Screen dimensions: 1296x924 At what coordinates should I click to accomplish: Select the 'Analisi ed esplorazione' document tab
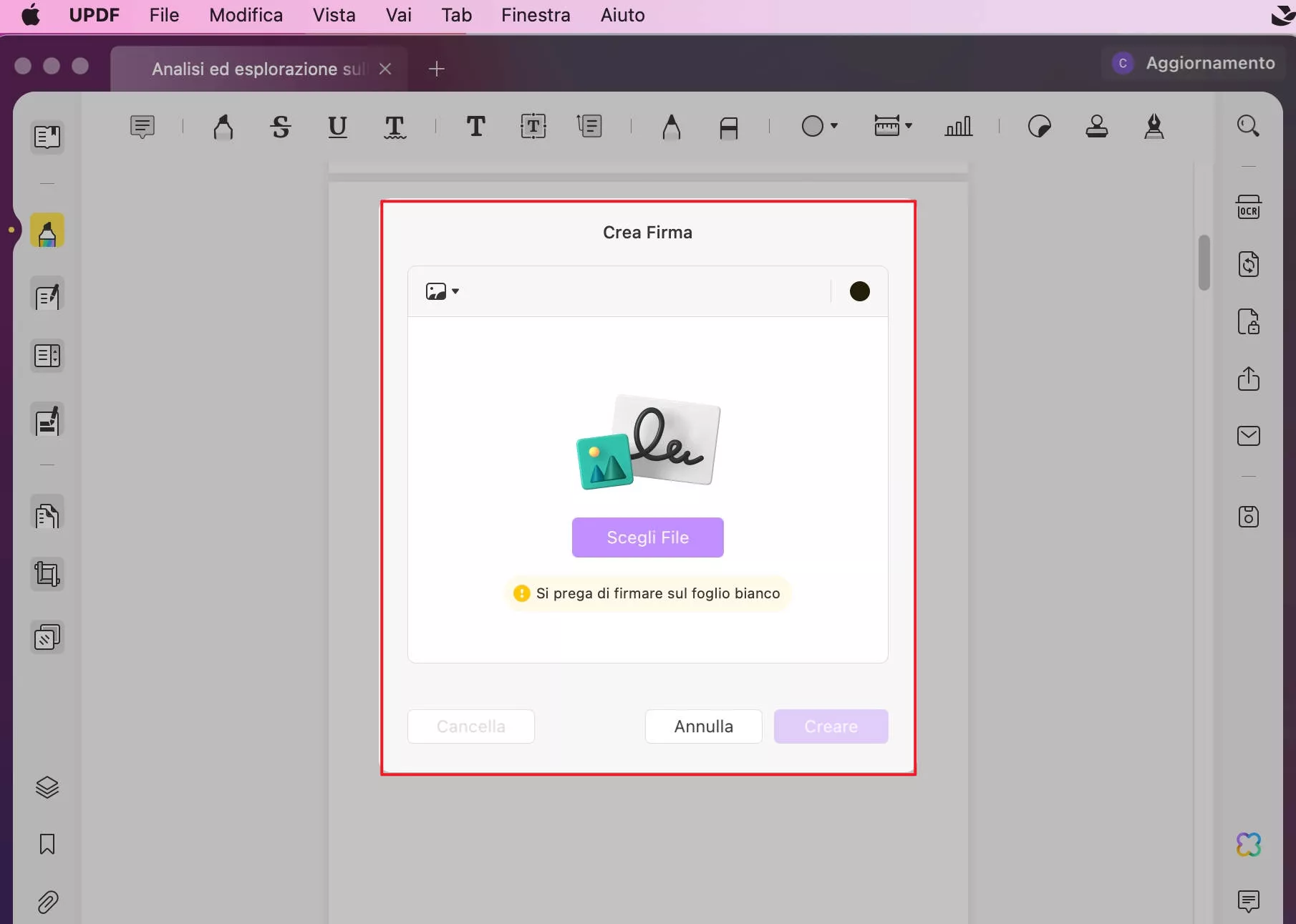pyautogui.click(x=259, y=69)
